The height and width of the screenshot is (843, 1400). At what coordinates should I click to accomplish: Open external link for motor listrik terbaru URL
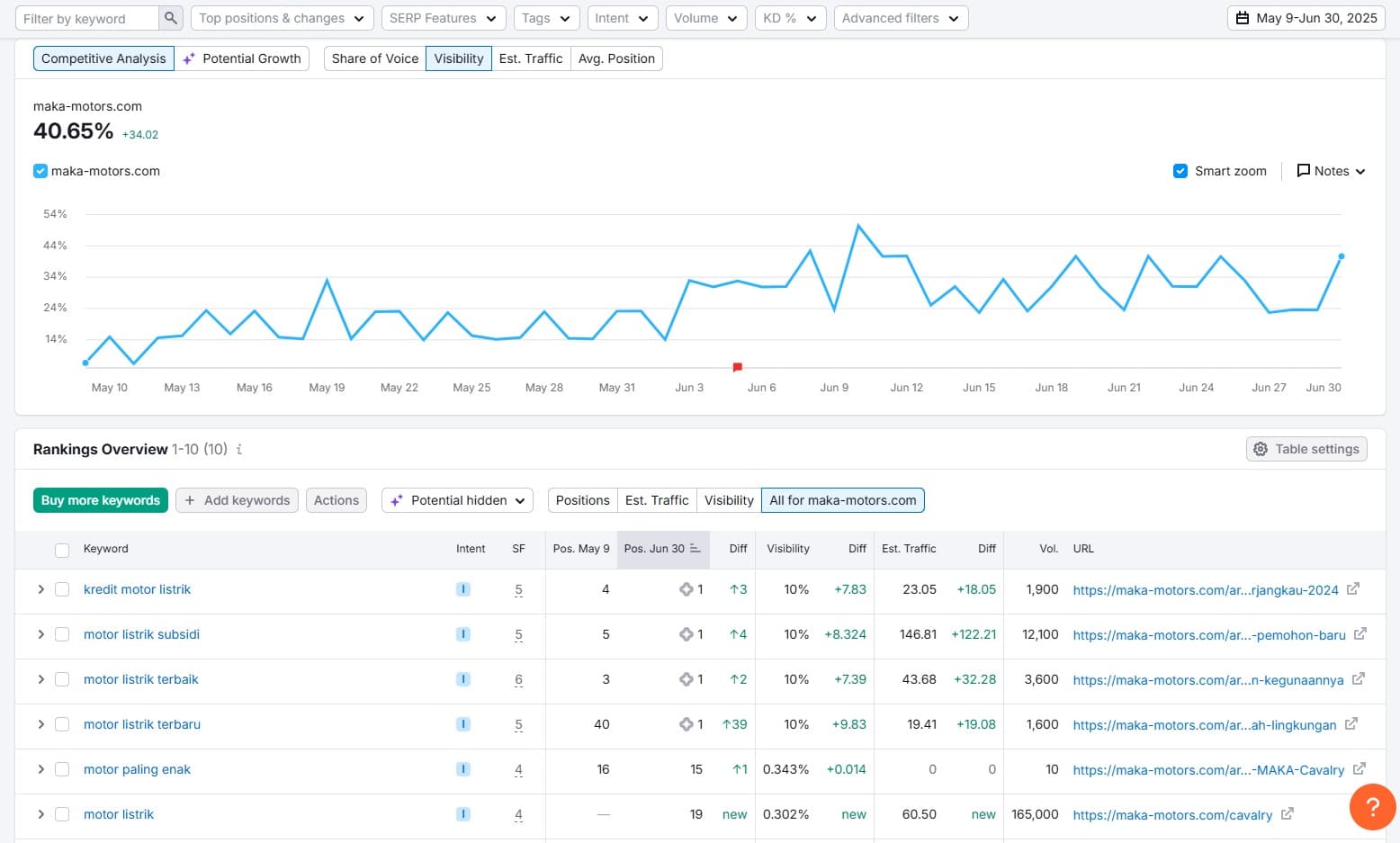pos(1351,724)
